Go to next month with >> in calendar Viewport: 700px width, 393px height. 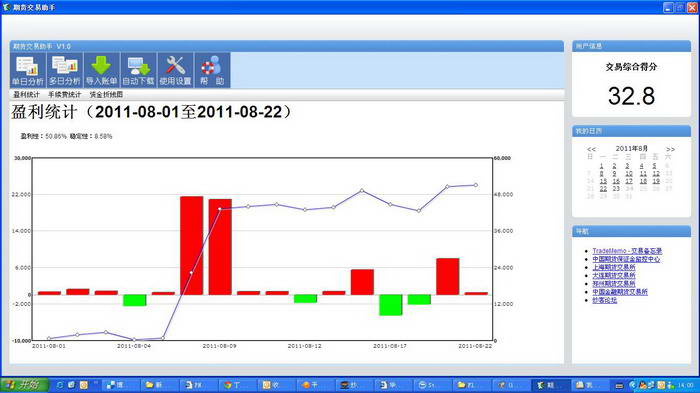tap(670, 149)
